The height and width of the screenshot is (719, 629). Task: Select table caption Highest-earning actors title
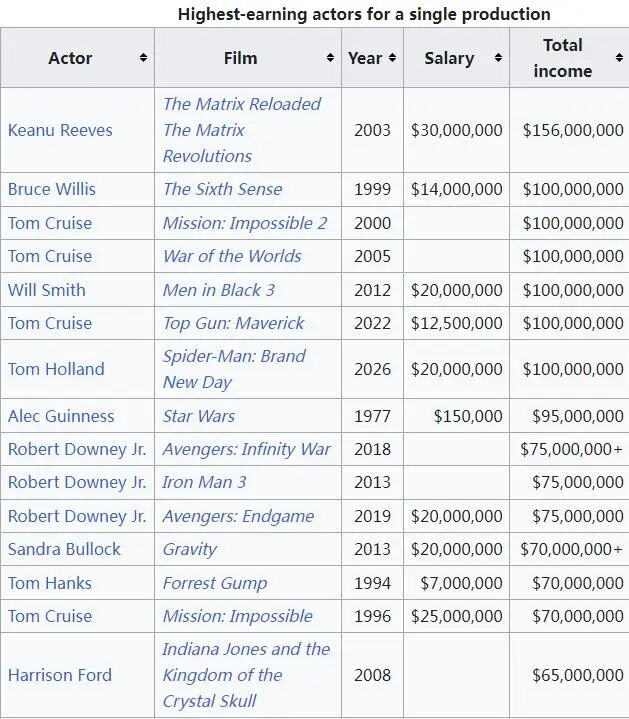click(364, 14)
